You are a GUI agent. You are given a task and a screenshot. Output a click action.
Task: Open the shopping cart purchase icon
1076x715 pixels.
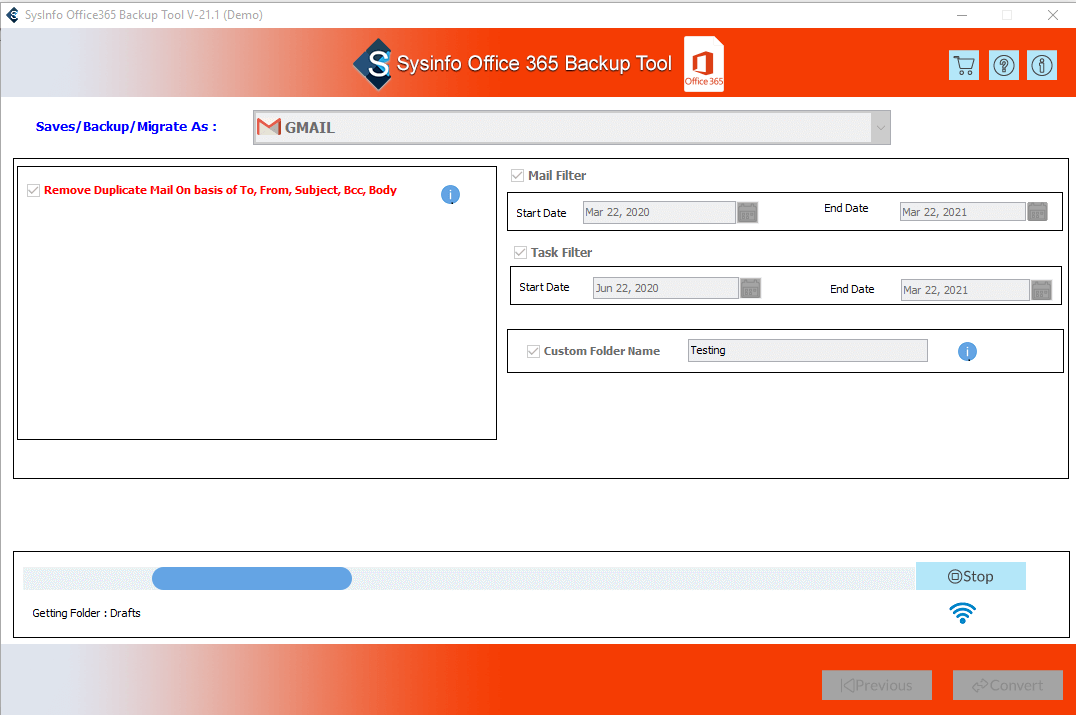pyautogui.click(x=963, y=65)
